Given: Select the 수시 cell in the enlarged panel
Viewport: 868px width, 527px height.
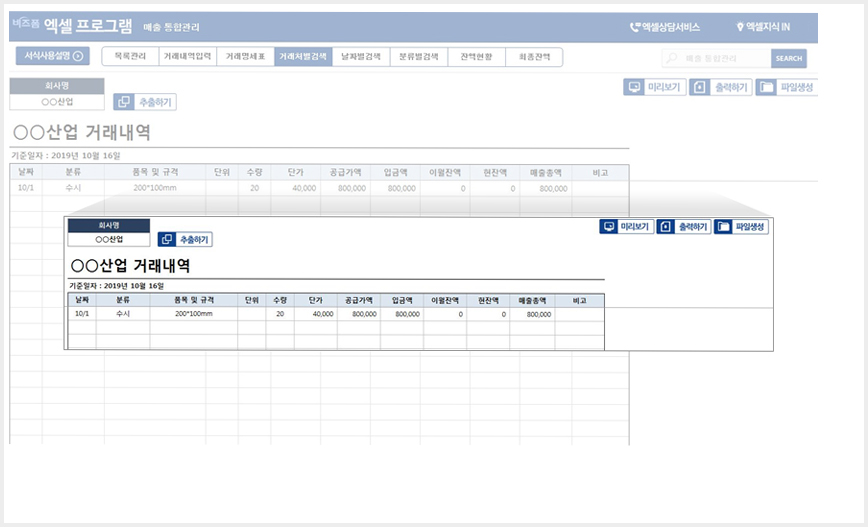Looking at the screenshot, I should tap(123, 313).
